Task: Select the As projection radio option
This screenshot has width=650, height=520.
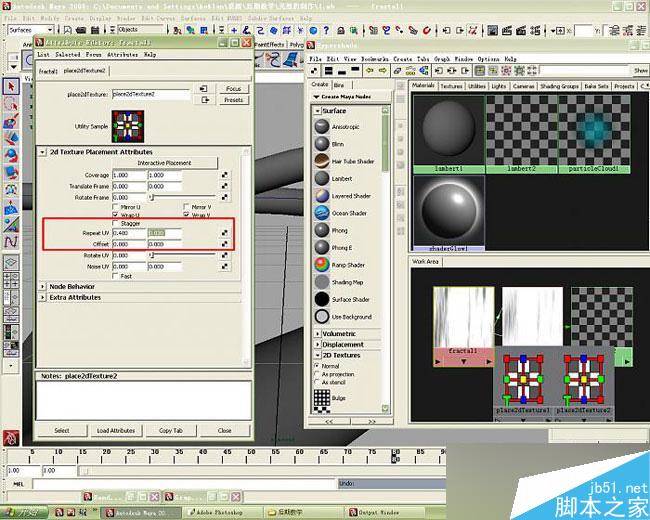Action: tap(317, 374)
